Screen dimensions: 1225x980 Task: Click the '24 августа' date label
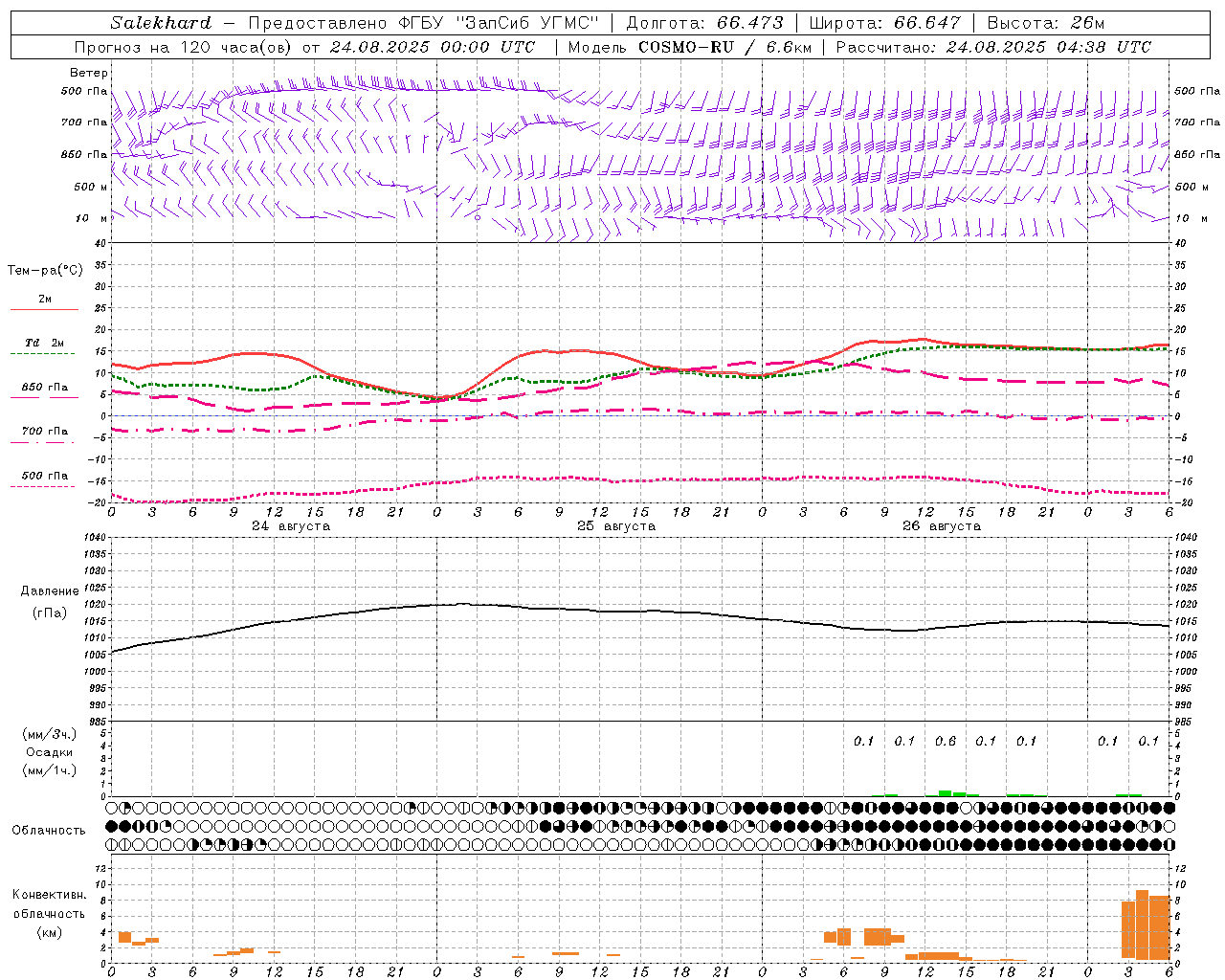click(x=291, y=526)
